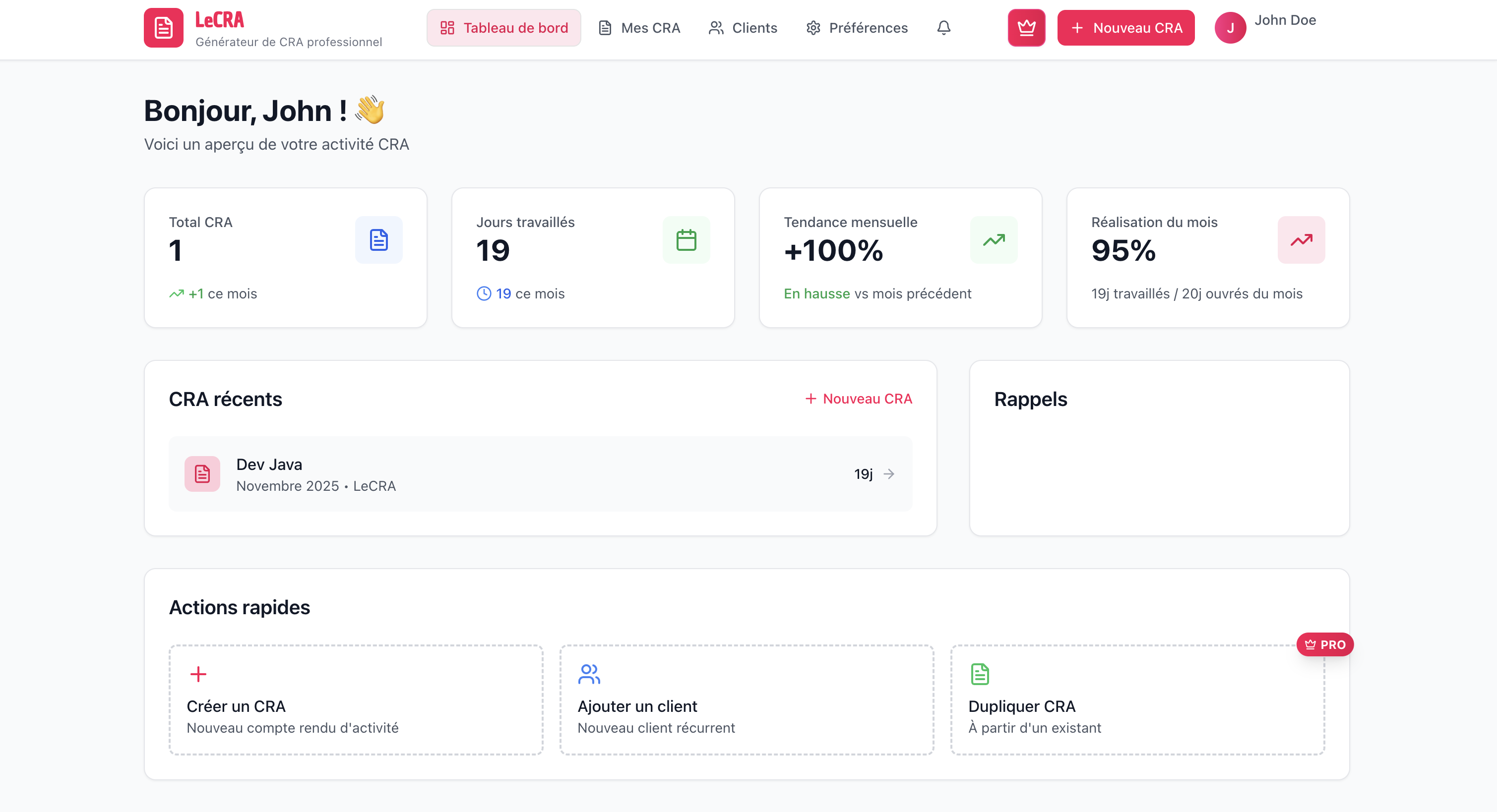Click the LeCRA logo icon
Image resolution: width=1497 pixels, height=812 pixels.
[163, 28]
